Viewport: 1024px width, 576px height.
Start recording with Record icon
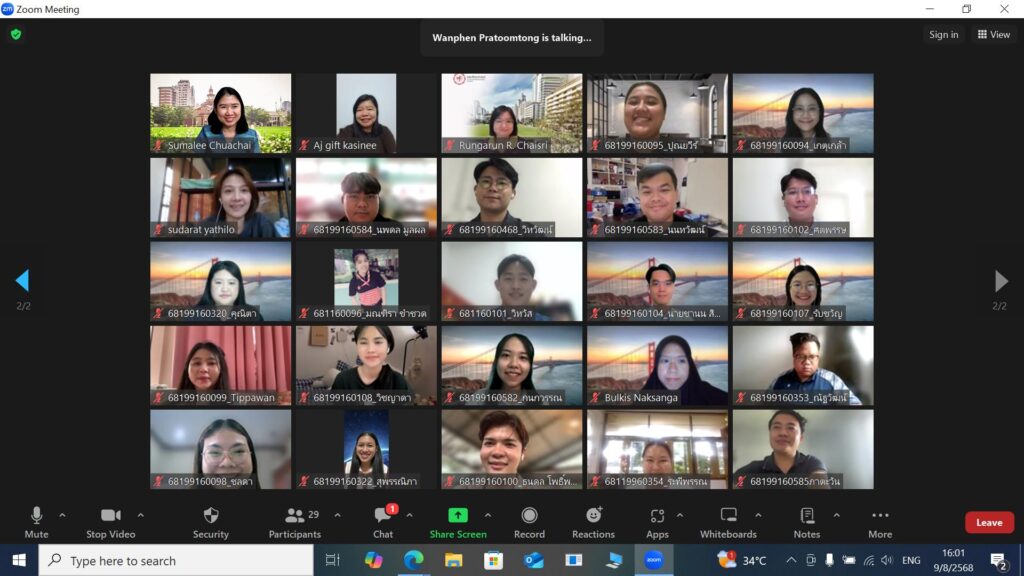[x=529, y=521]
